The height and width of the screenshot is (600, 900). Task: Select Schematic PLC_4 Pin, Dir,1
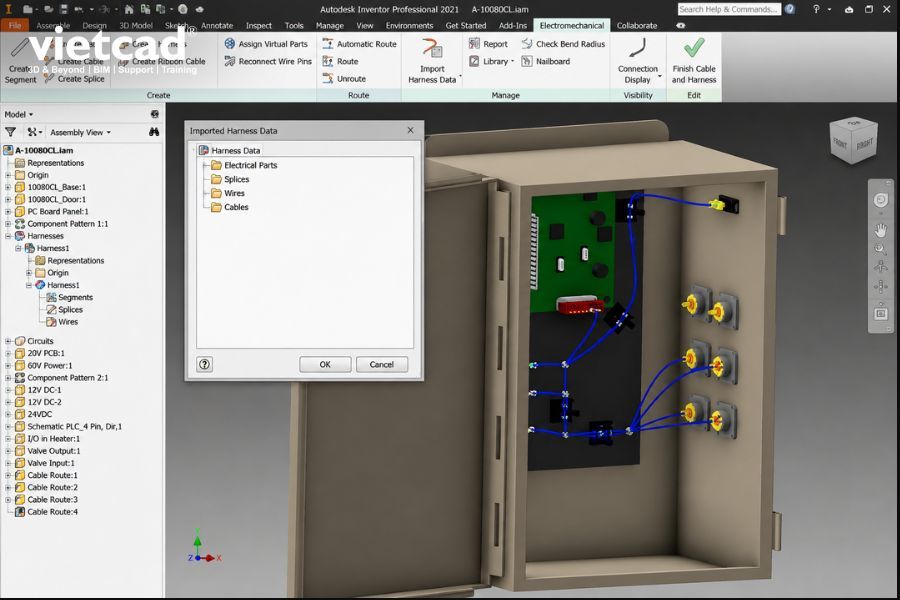click(68, 426)
